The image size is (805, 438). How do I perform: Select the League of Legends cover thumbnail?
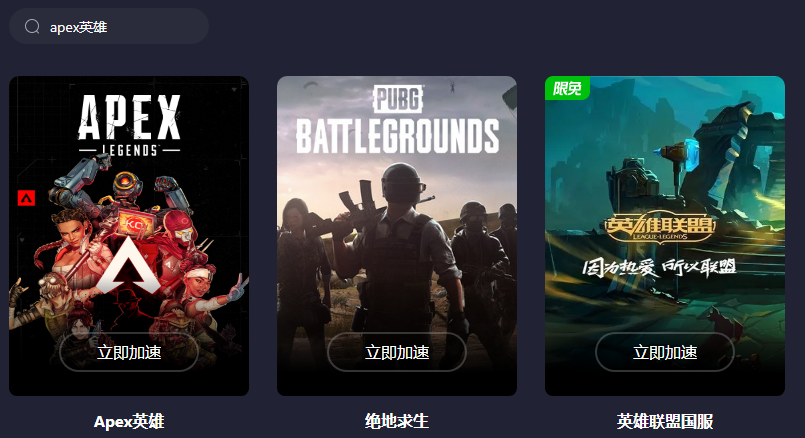click(x=665, y=236)
